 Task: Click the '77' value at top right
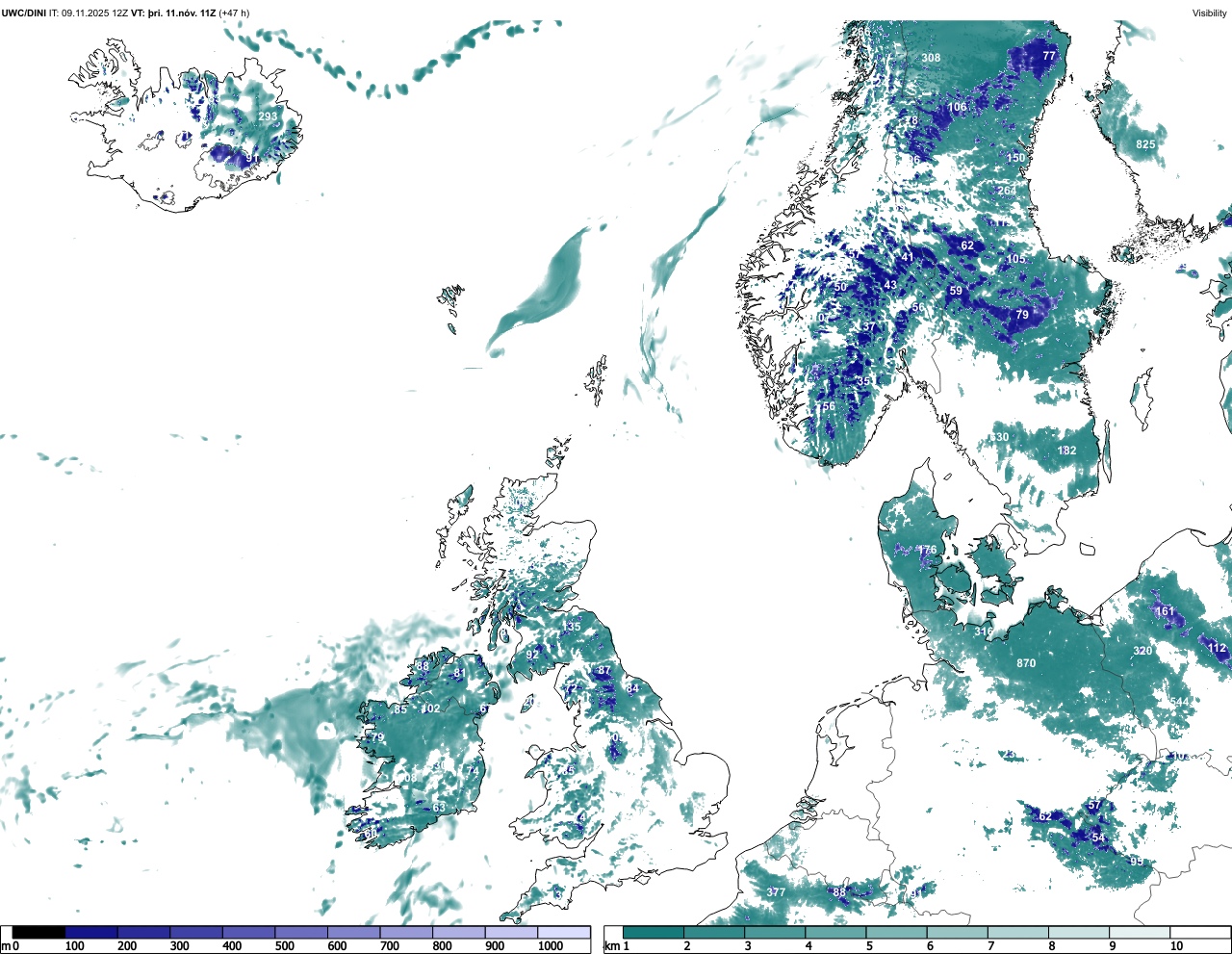pos(1049,56)
